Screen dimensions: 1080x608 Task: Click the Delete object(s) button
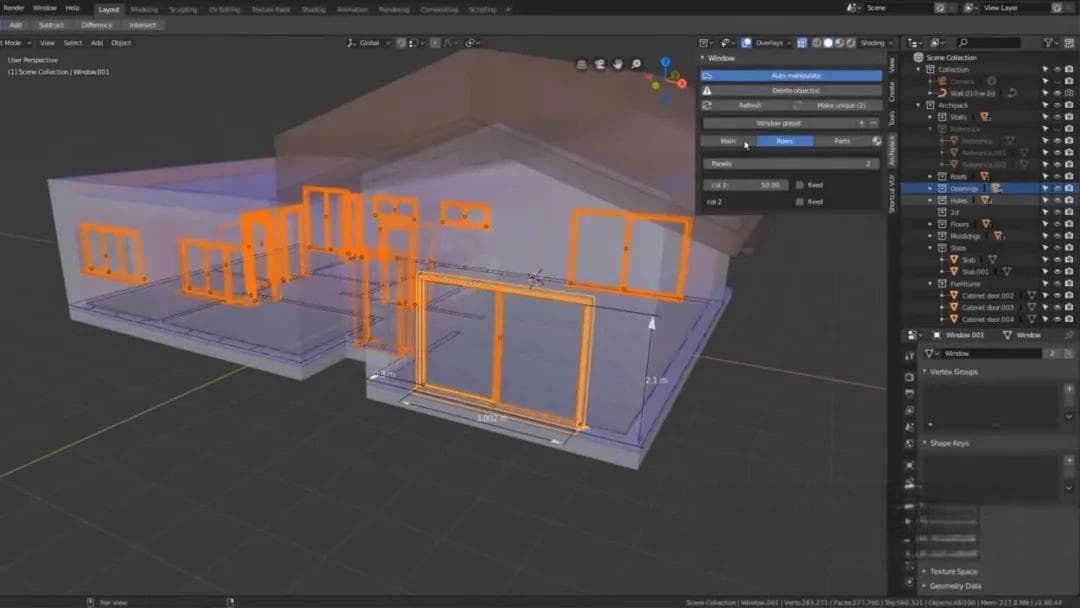[x=791, y=91]
